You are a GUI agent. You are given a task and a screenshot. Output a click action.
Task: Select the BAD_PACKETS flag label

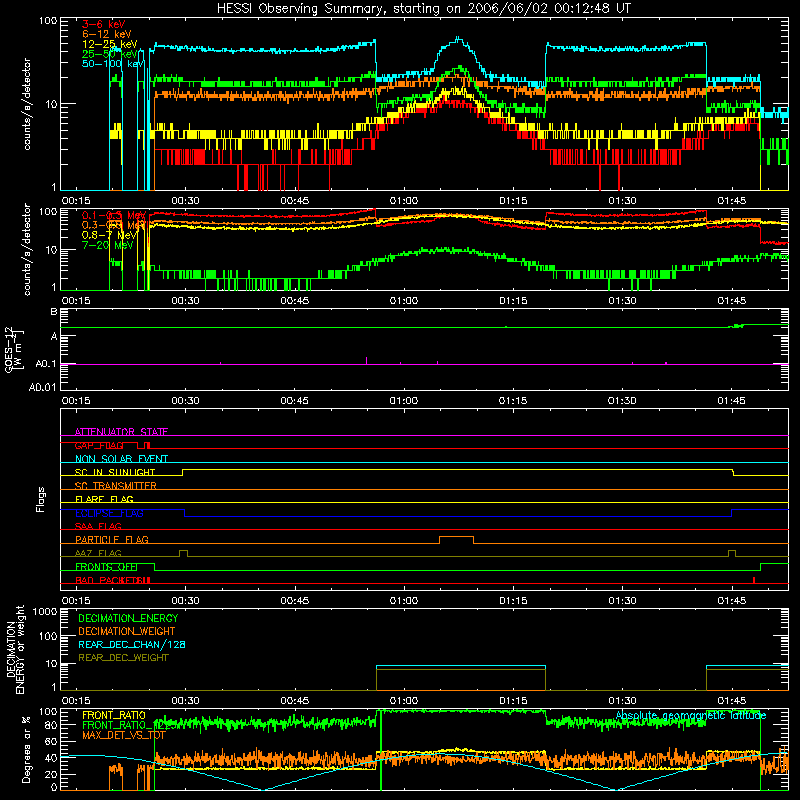click(x=113, y=580)
